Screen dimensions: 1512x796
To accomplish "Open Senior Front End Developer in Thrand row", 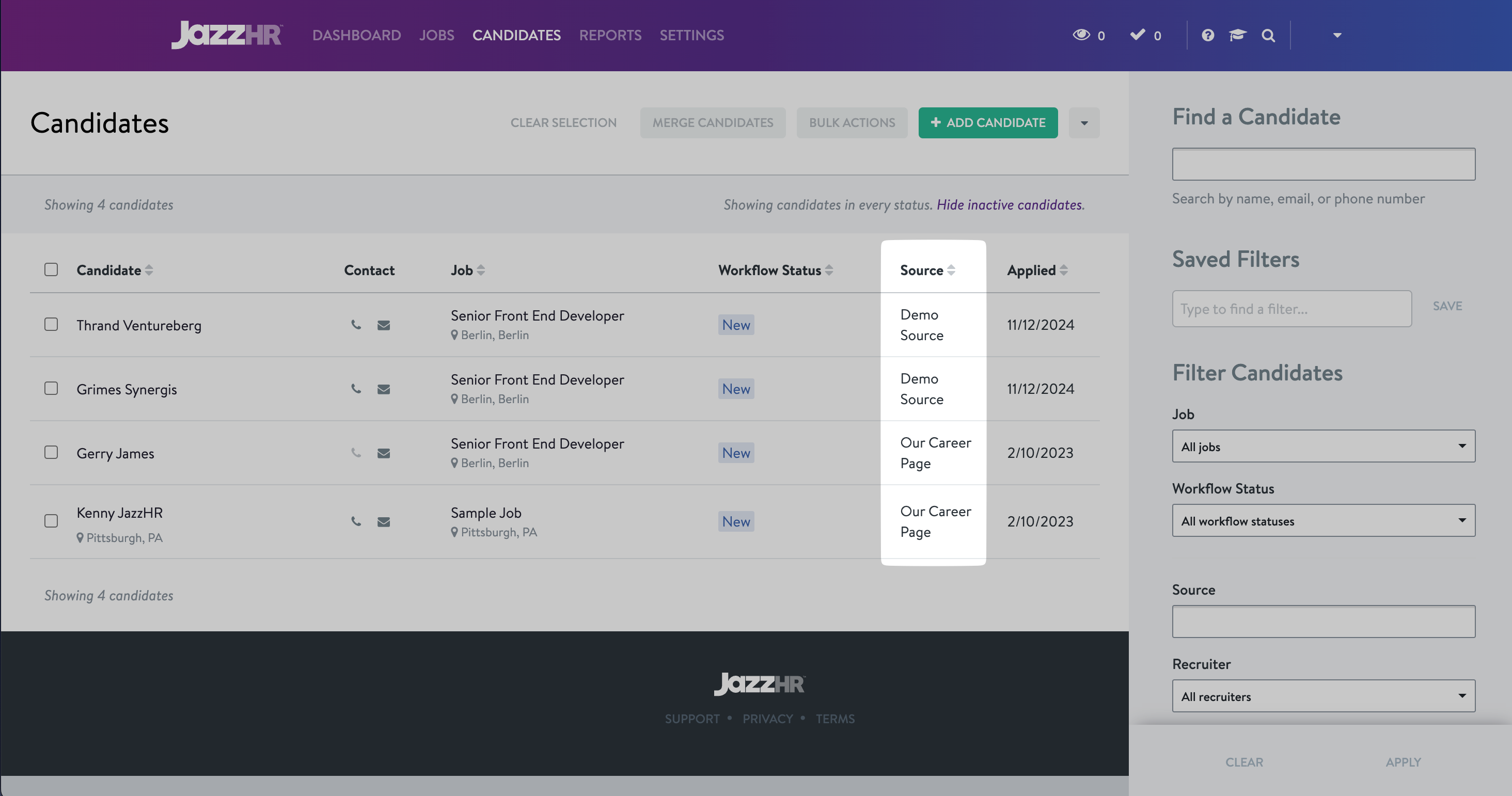I will [x=538, y=315].
